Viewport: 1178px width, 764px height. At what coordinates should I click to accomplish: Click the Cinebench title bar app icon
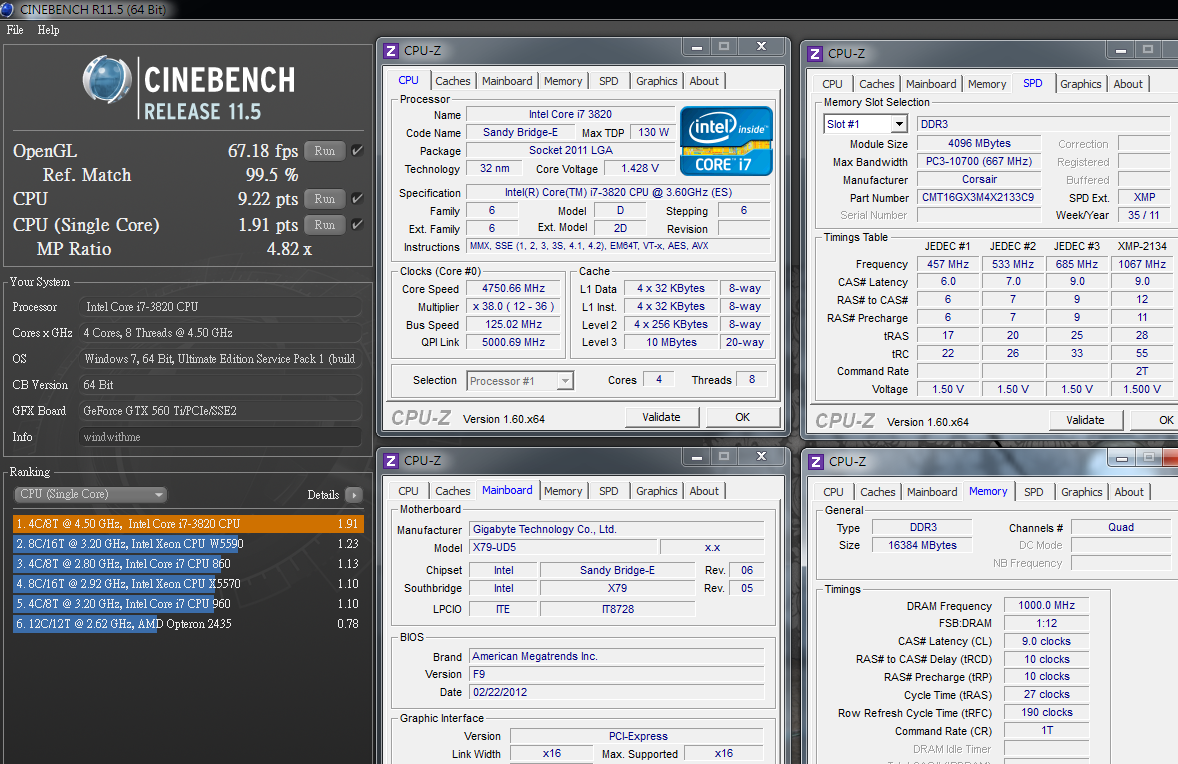(x=8, y=9)
